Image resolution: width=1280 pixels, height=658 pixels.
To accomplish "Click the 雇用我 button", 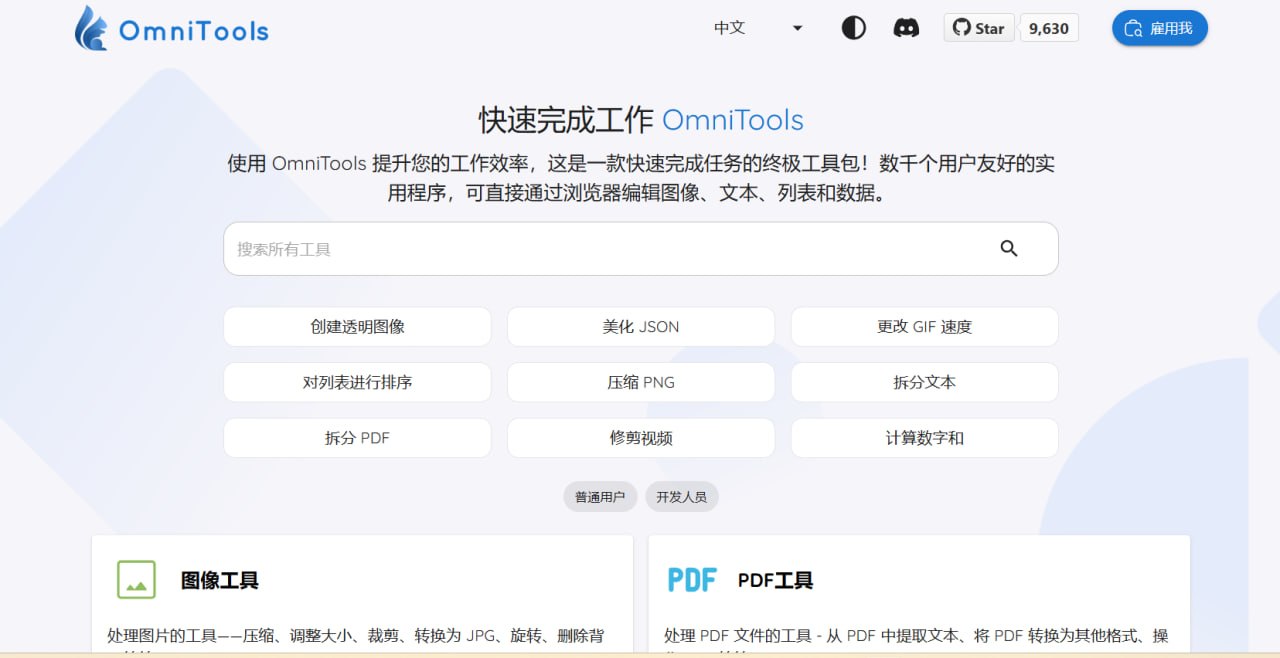I will (1160, 28).
